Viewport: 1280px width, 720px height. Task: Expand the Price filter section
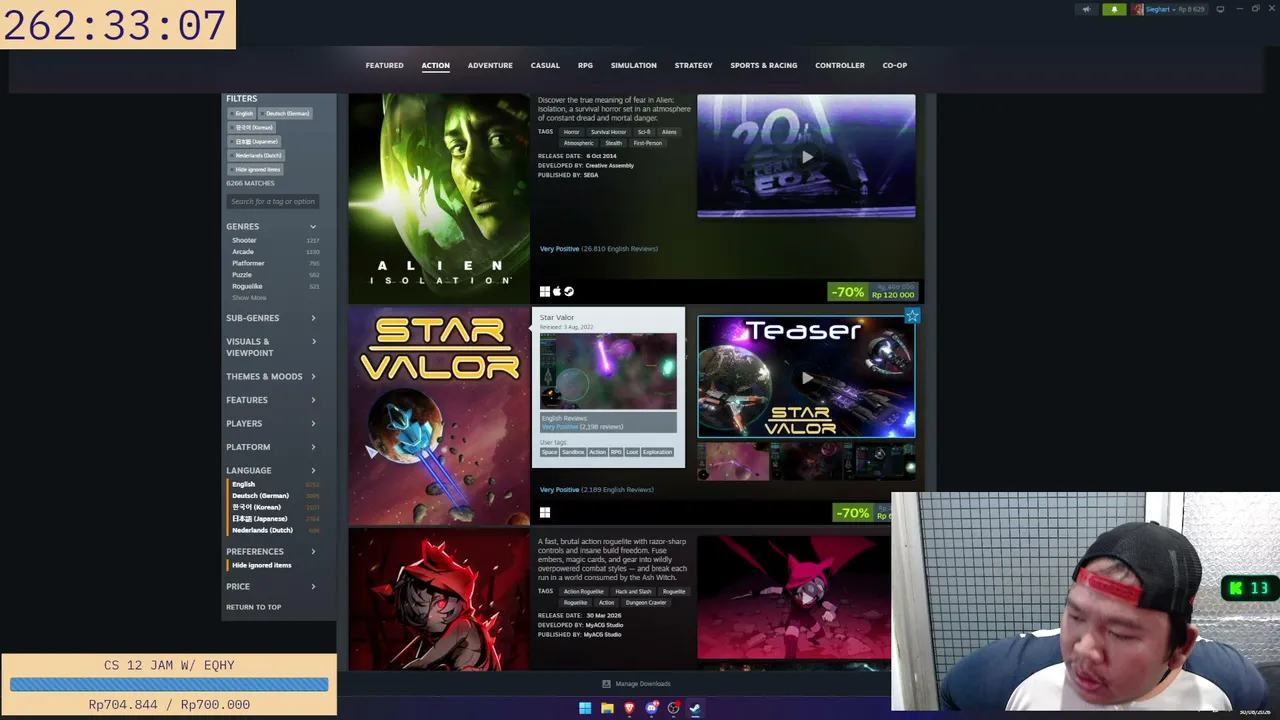point(271,587)
